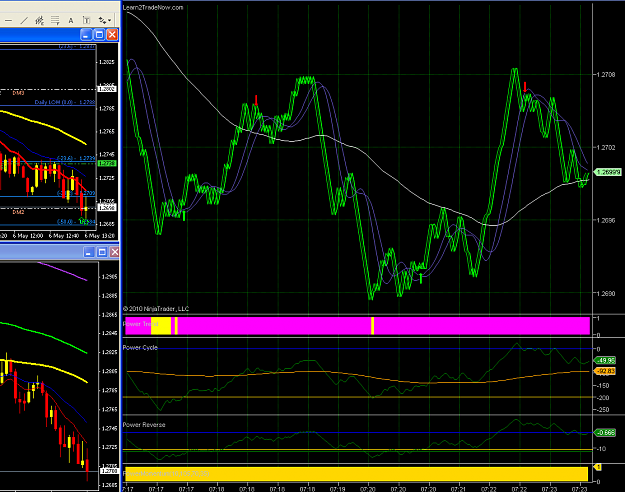Click the current price tag 1.26999
The height and width of the screenshot is (492, 625).
(x=608, y=172)
